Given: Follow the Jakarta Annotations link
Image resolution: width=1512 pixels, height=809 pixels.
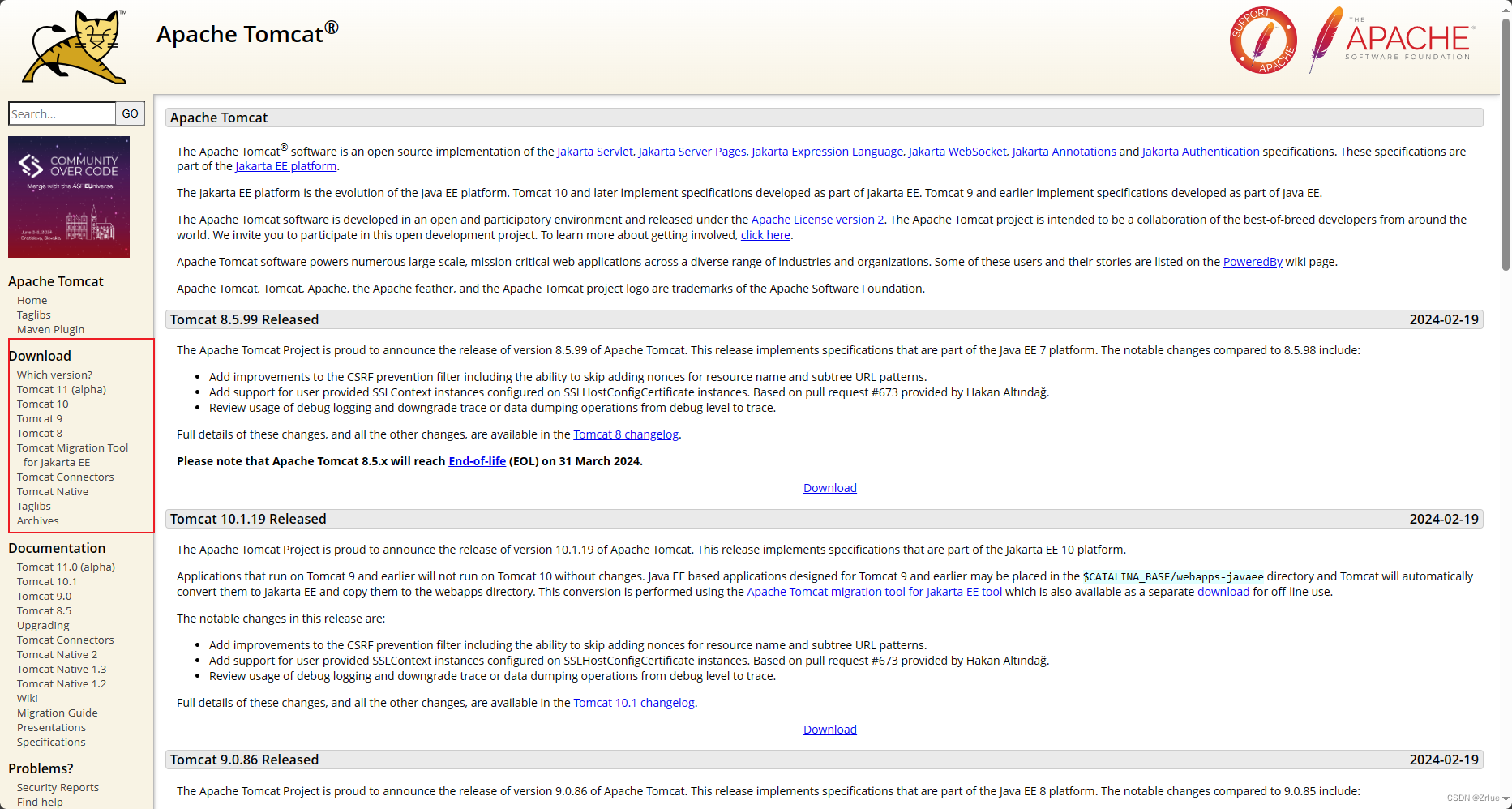Looking at the screenshot, I should (x=1064, y=152).
